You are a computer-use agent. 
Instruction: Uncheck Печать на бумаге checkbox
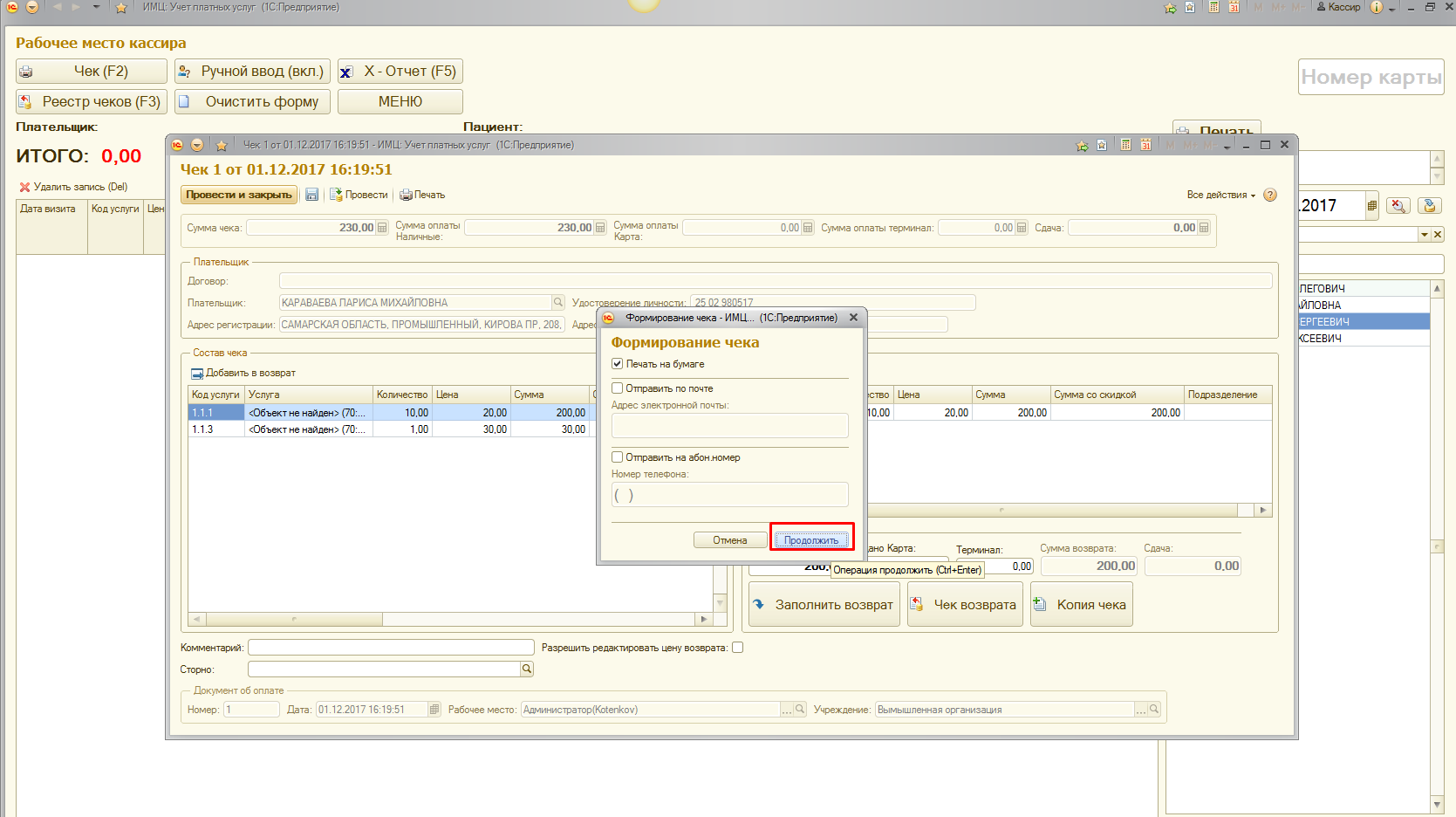pyautogui.click(x=618, y=364)
